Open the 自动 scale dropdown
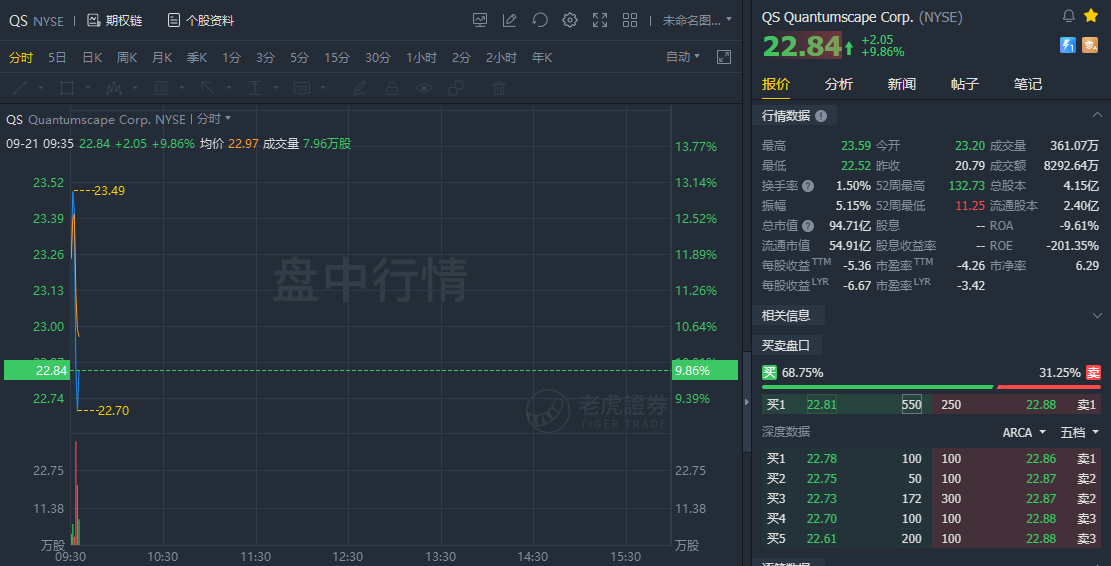1111x566 pixels. coord(682,57)
